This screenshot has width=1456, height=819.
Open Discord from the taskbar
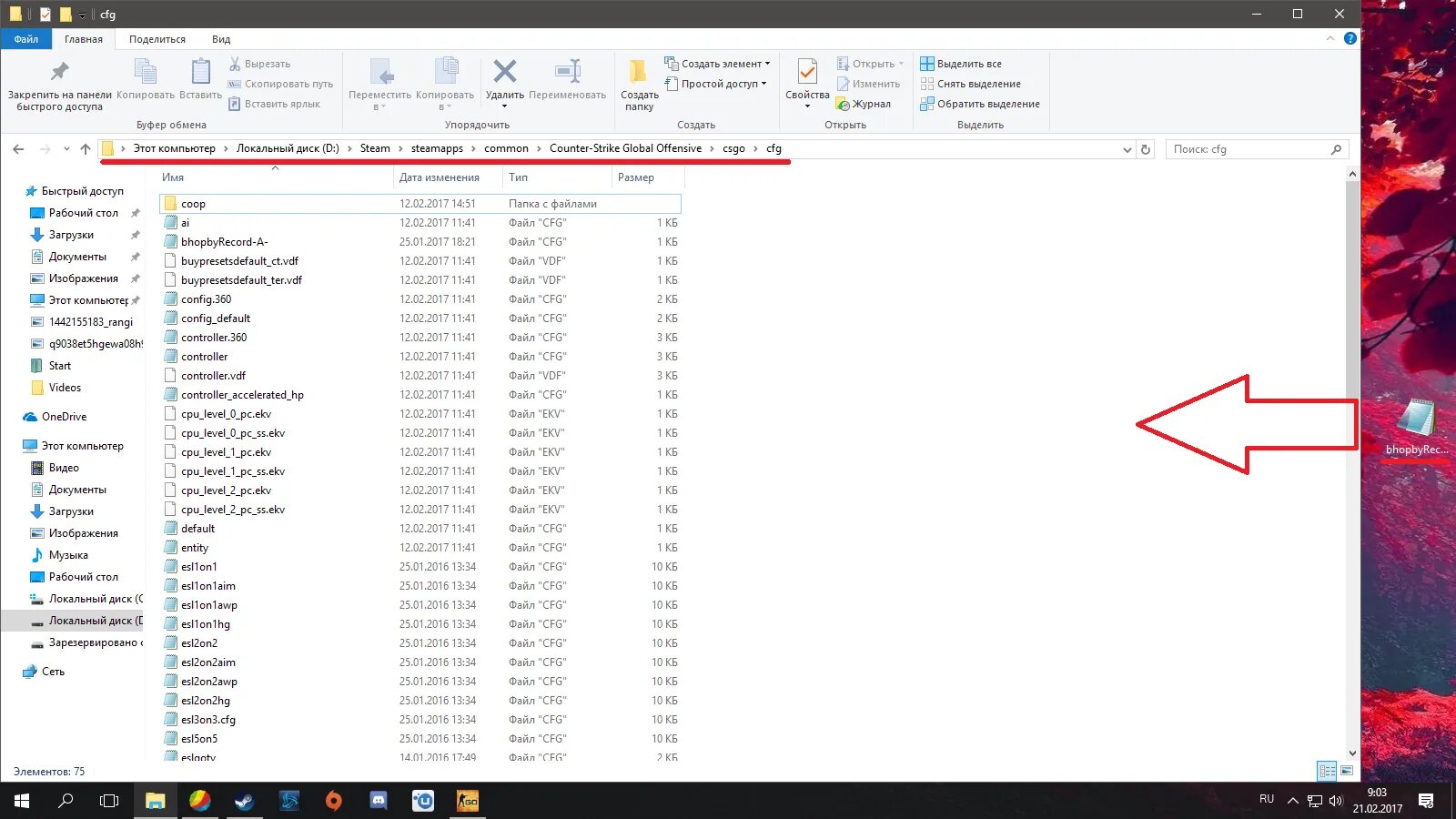pos(379,801)
